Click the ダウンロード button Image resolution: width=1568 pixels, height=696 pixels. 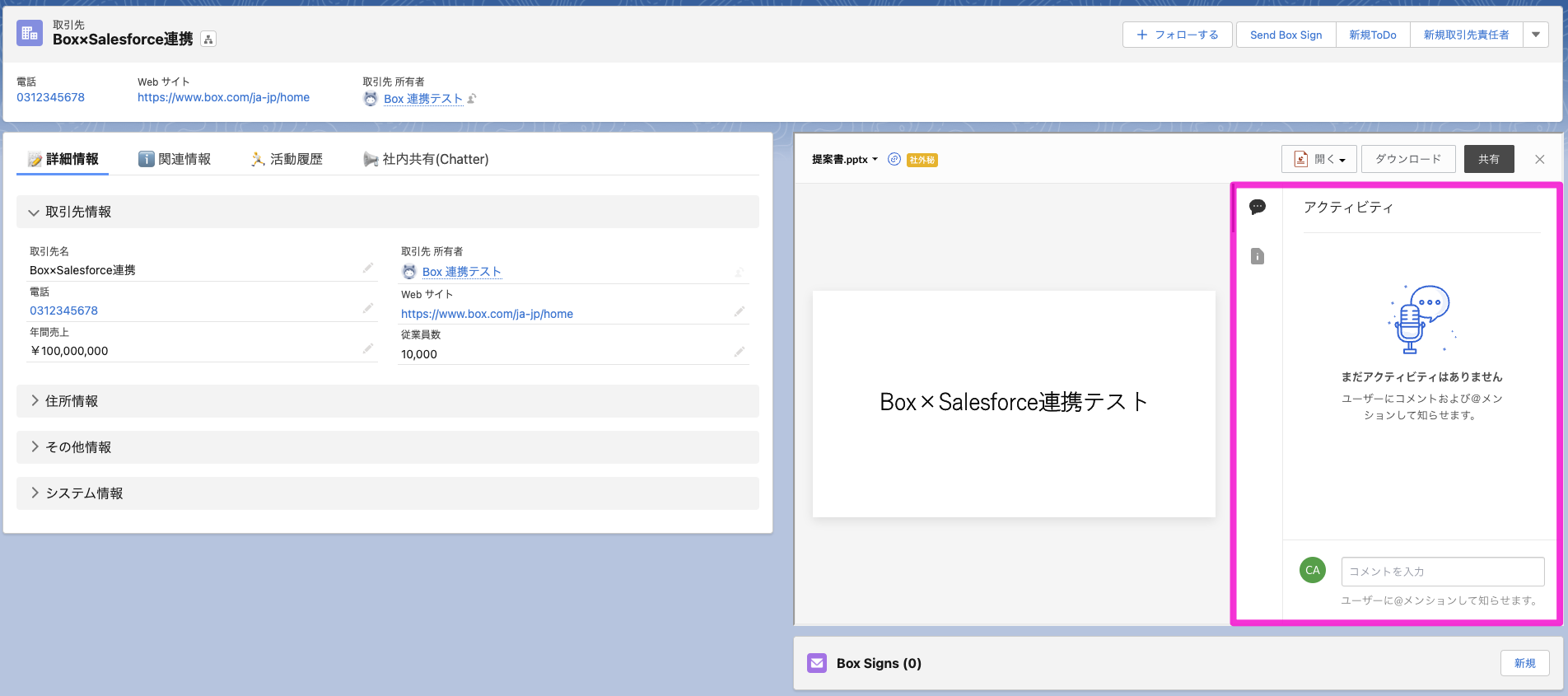1408,159
